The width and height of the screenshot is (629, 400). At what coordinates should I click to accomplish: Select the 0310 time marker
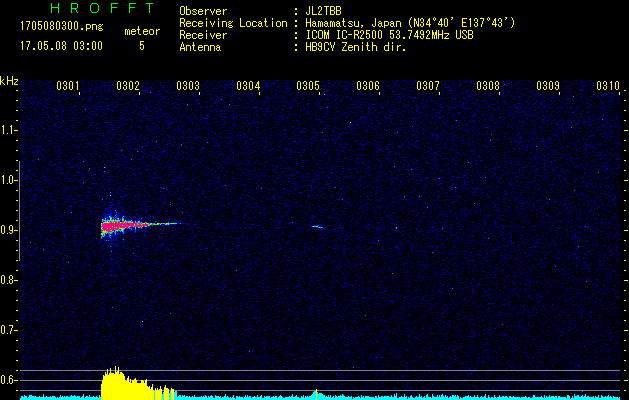(x=607, y=86)
